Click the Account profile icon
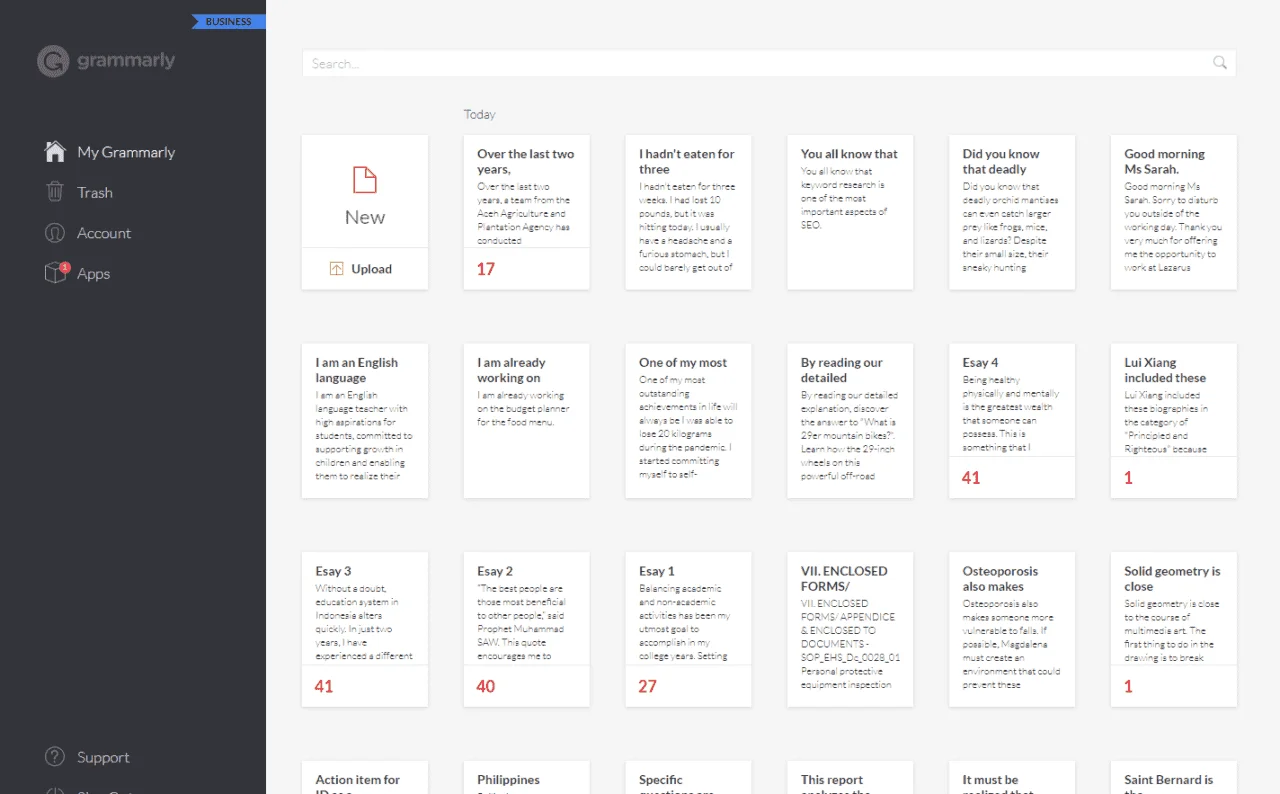Image resolution: width=1280 pixels, height=794 pixels. (55, 233)
